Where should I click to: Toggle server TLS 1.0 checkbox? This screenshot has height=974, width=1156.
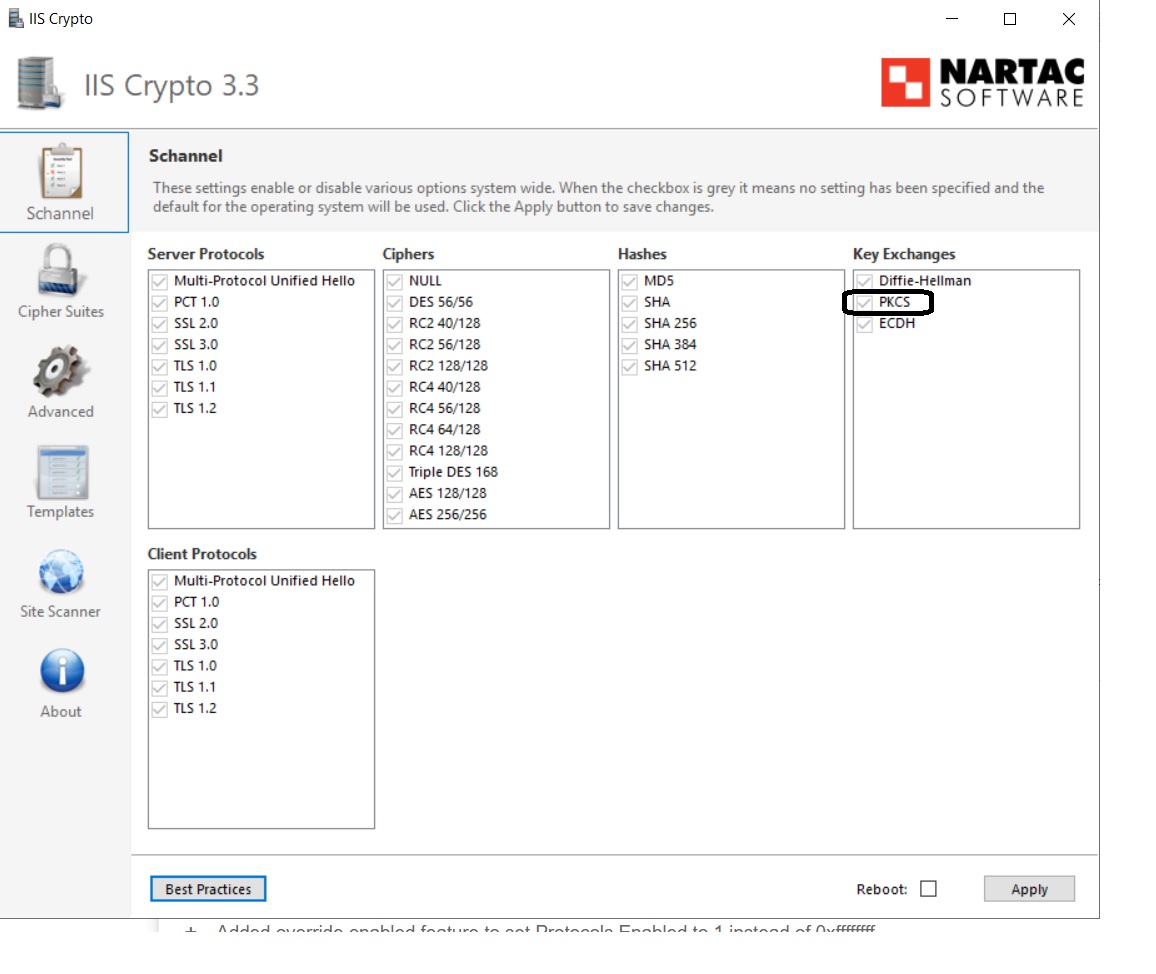159,367
